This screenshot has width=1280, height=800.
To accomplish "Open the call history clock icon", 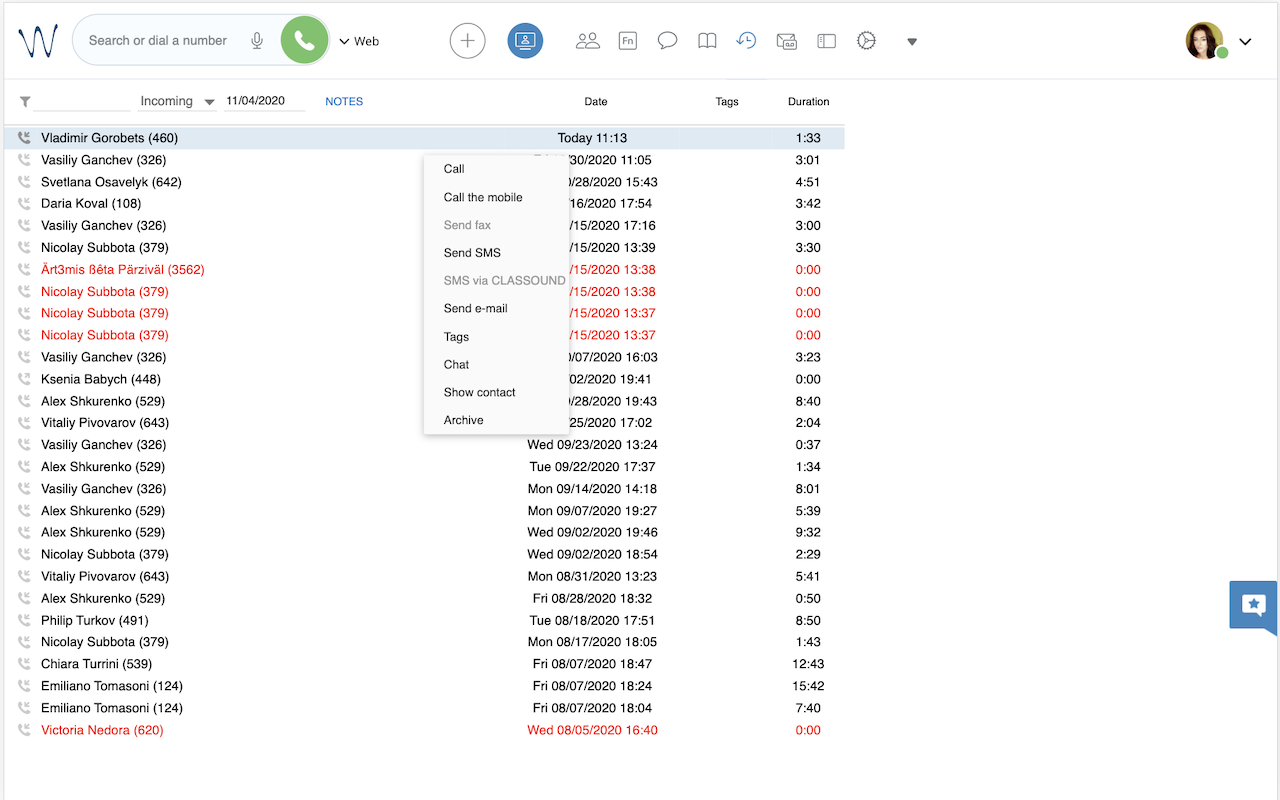I will point(746,41).
